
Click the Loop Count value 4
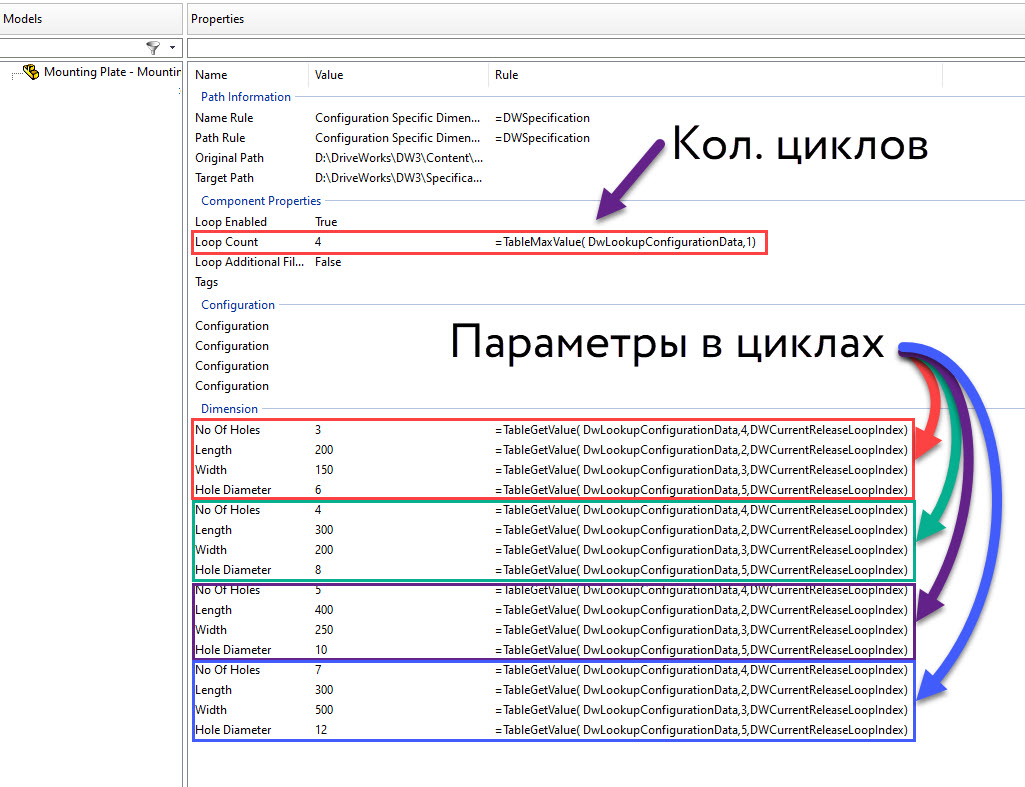coord(318,242)
